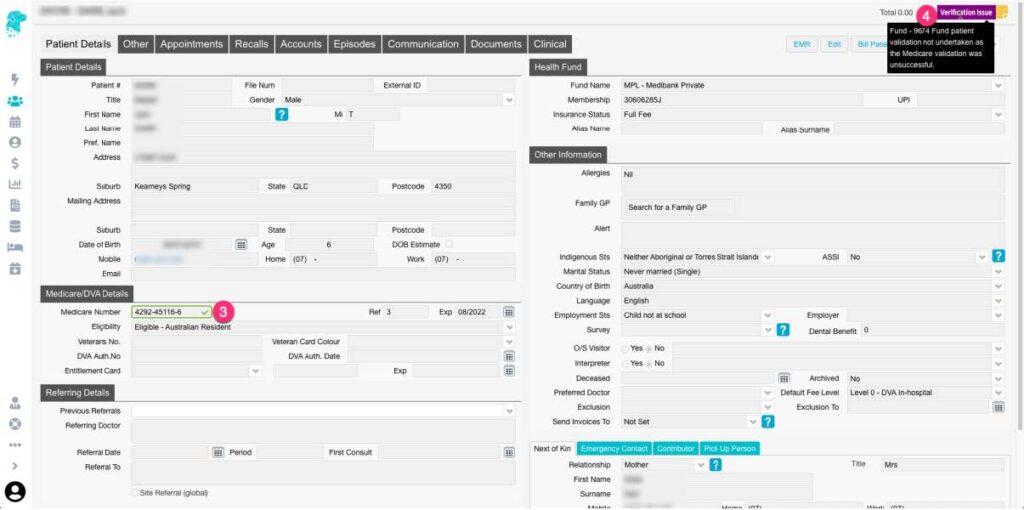Click the dog logo in the sidebar
This screenshot has width=1024, height=510.
click(x=14, y=24)
